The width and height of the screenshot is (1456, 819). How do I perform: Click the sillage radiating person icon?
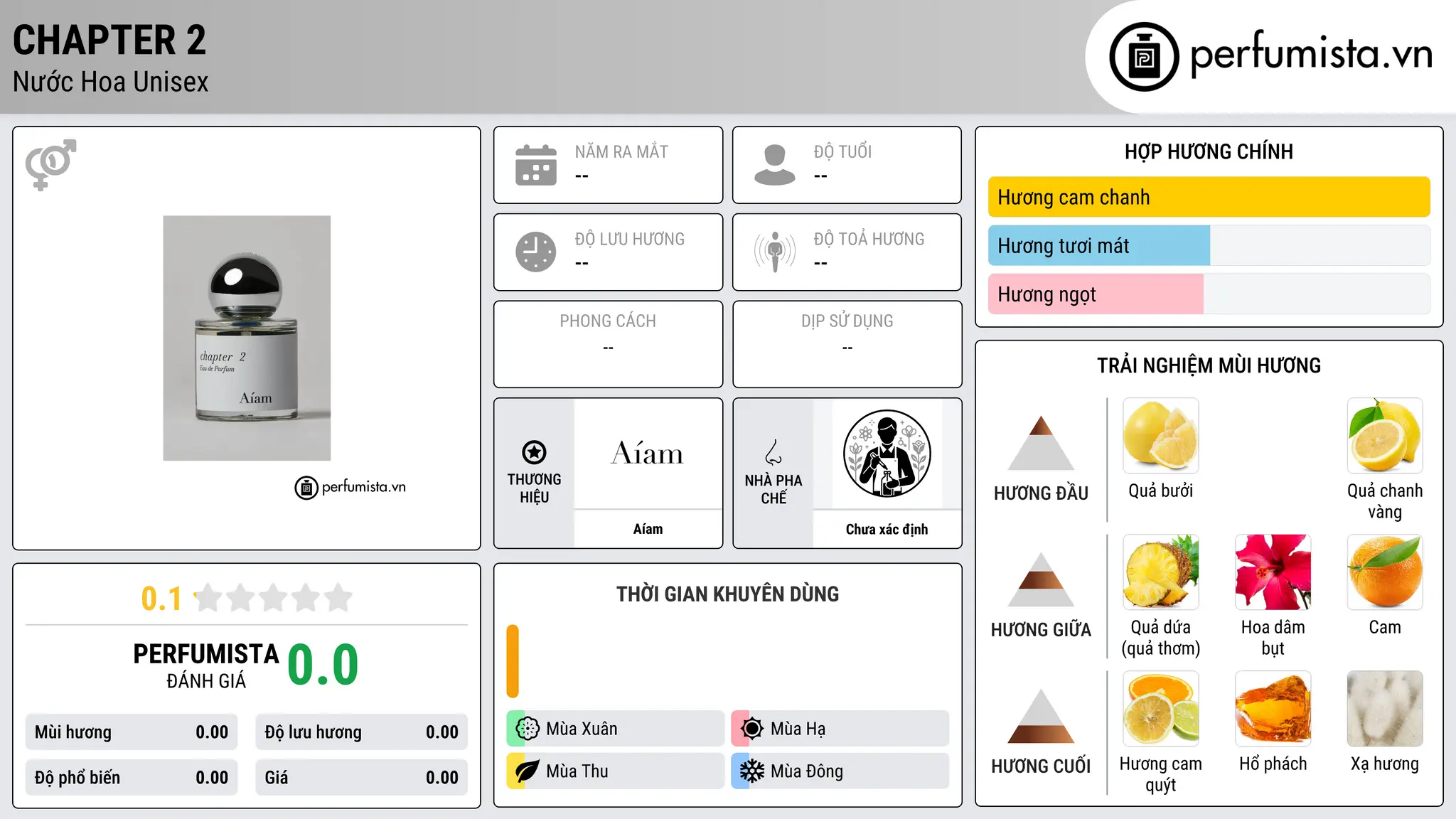775,252
